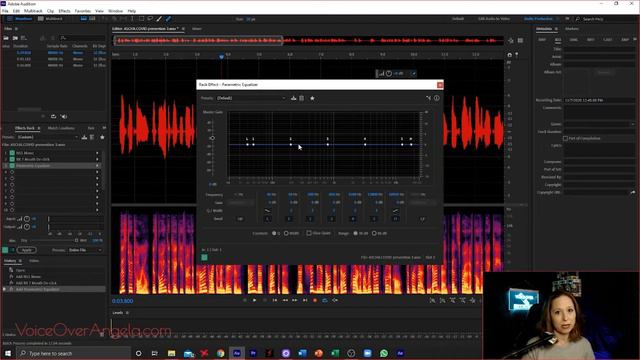
Task: Save the Effects Rack preset
Action: pyautogui.click(x=84, y=137)
